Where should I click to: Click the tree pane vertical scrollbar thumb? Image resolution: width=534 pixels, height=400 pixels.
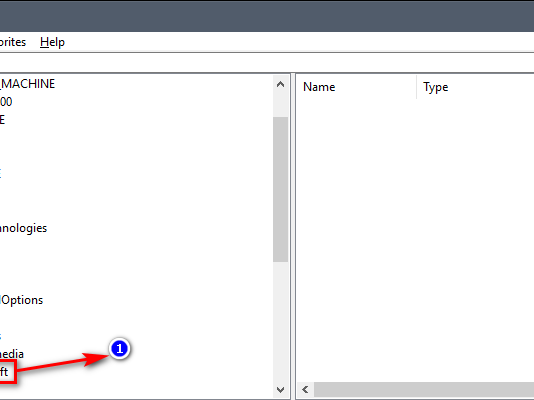[280, 189]
